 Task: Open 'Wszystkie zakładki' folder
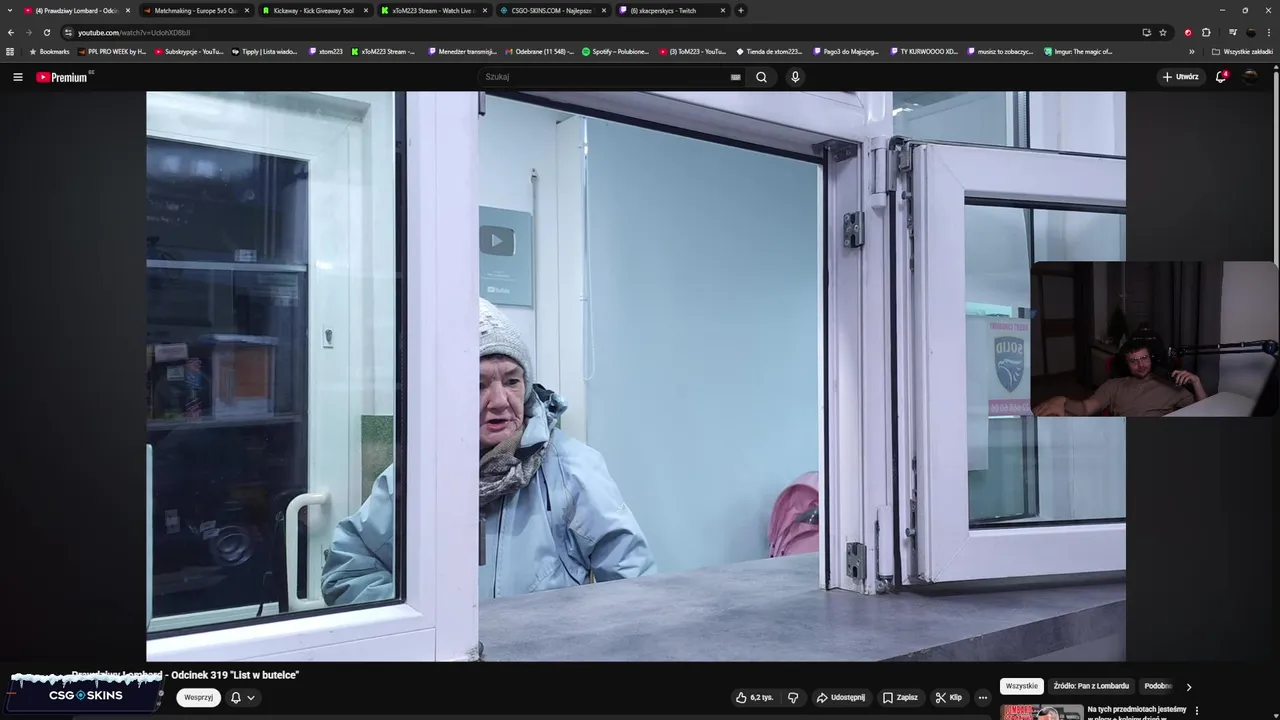click(1242, 51)
